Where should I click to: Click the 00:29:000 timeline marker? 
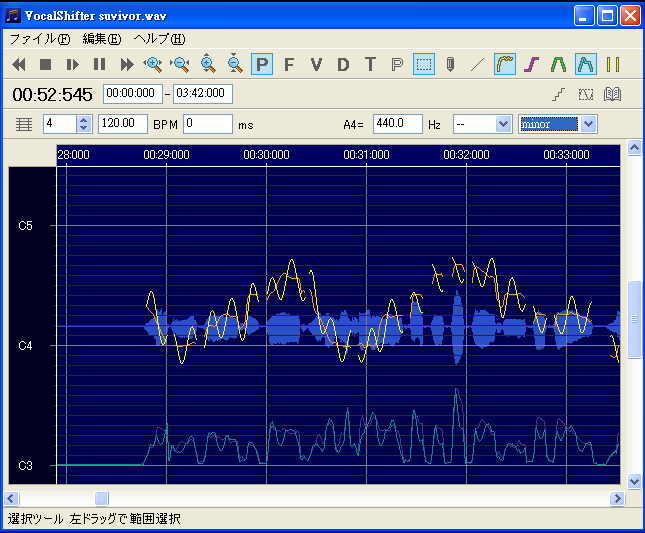pos(166,155)
